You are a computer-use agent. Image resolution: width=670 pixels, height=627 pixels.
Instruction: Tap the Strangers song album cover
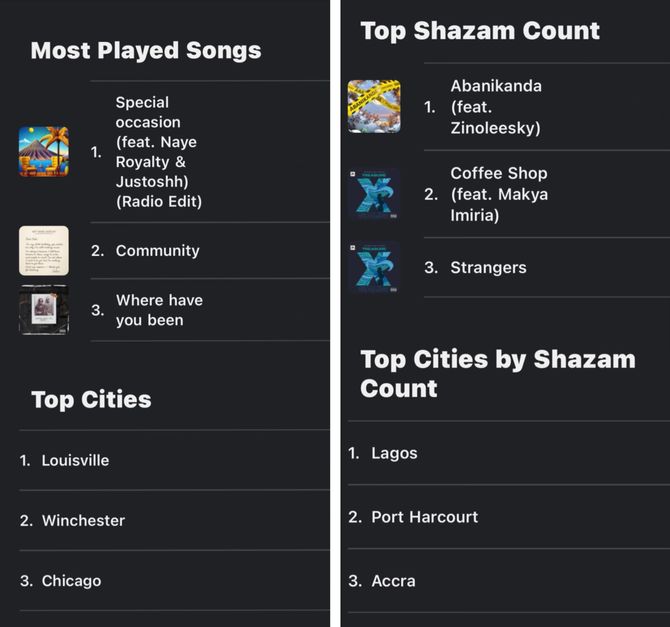click(x=374, y=268)
